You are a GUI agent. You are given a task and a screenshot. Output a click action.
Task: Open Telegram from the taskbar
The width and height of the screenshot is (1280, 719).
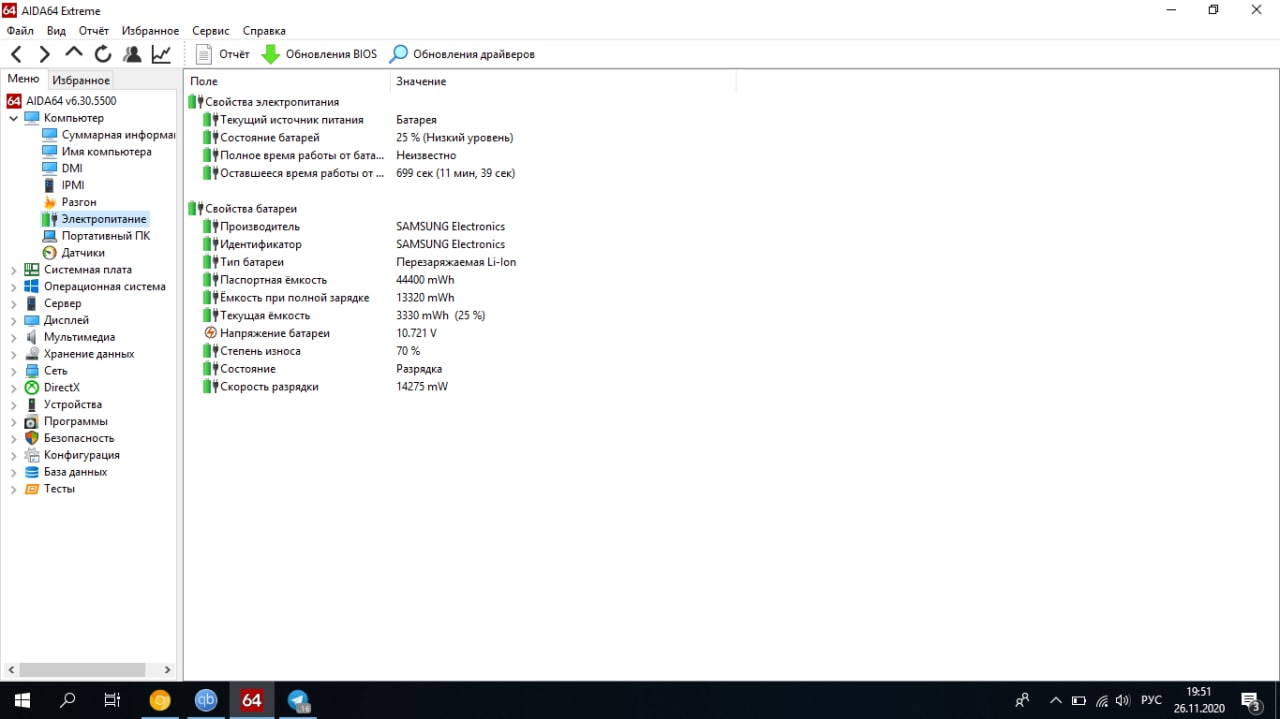pyautogui.click(x=298, y=700)
